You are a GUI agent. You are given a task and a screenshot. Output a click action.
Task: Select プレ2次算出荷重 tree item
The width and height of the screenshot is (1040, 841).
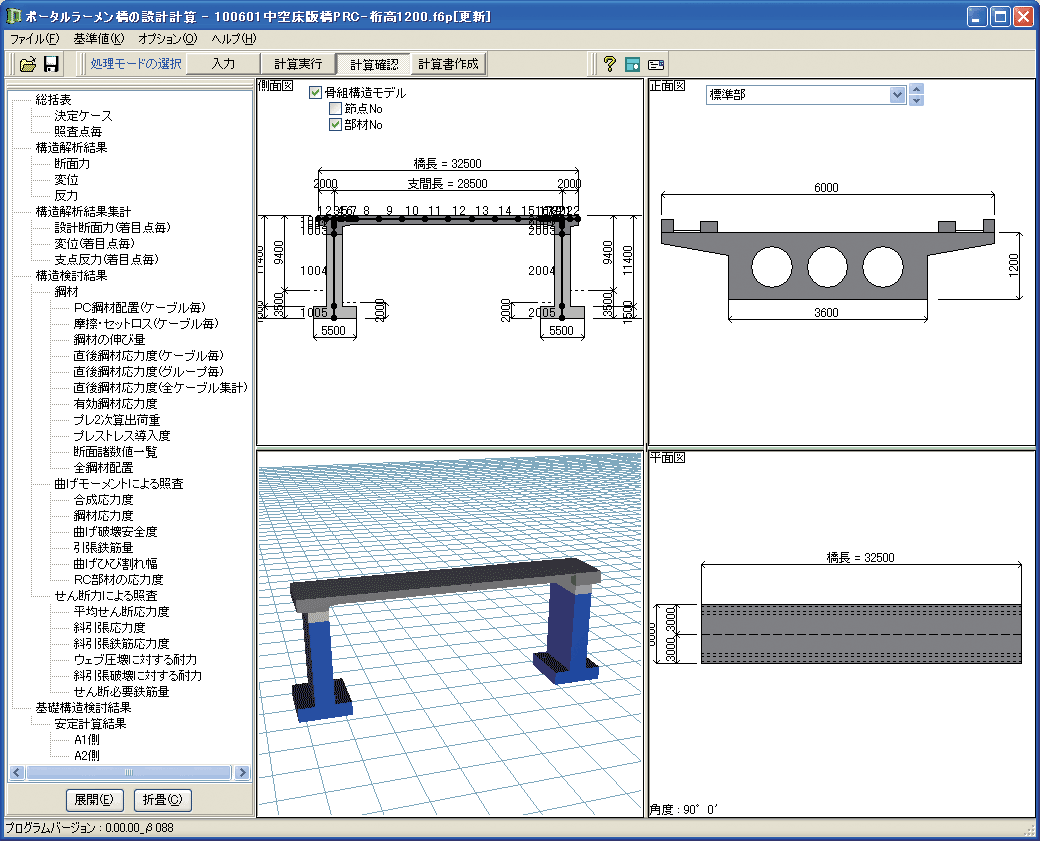[117, 420]
